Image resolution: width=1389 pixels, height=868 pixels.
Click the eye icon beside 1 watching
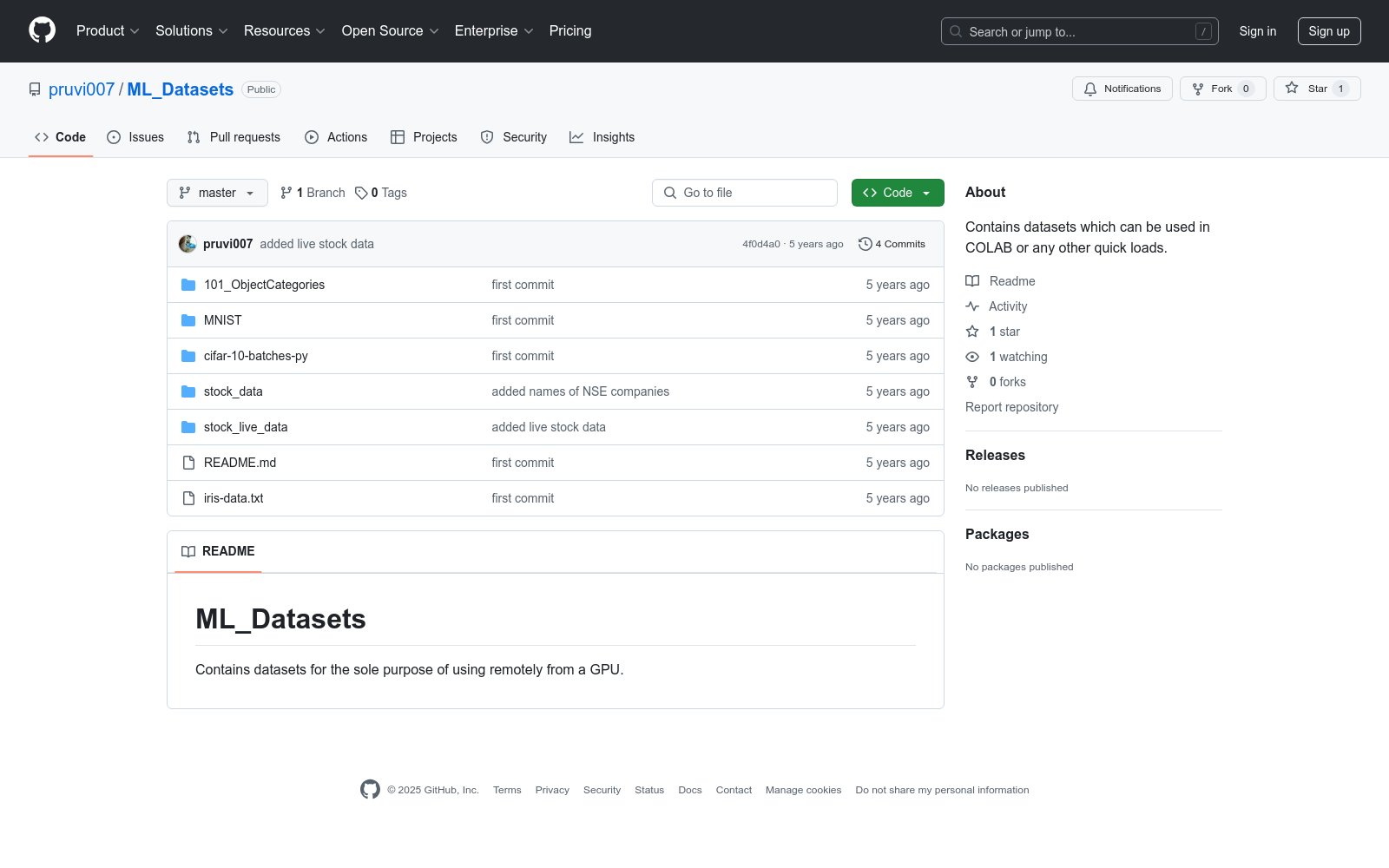coord(972,357)
